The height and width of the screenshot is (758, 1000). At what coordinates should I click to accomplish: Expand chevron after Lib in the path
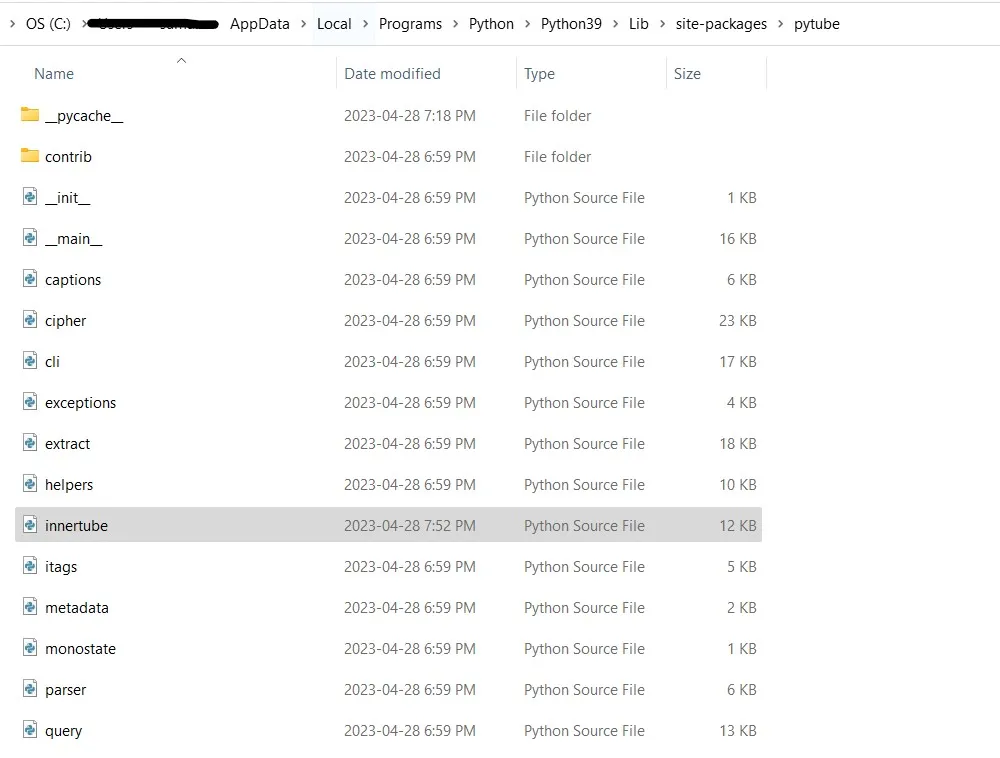(663, 24)
